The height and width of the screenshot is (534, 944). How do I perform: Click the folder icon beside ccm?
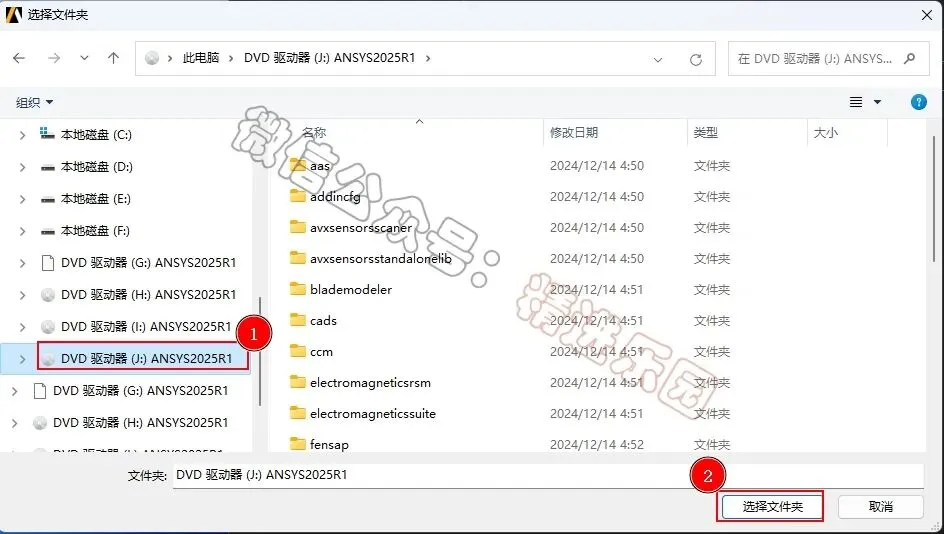pyautogui.click(x=297, y=351)
